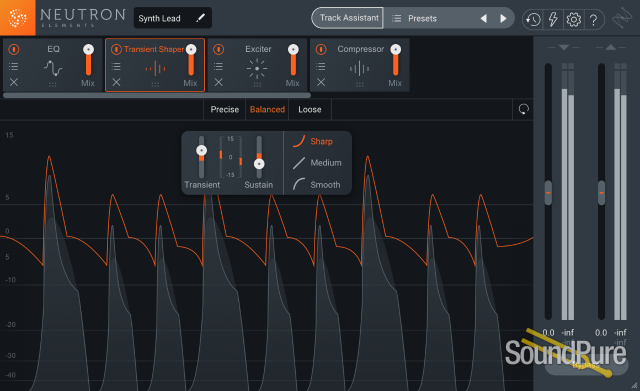Open settings gear icon
The width and height of the screenshot is (640, 391).
point(573,19)
